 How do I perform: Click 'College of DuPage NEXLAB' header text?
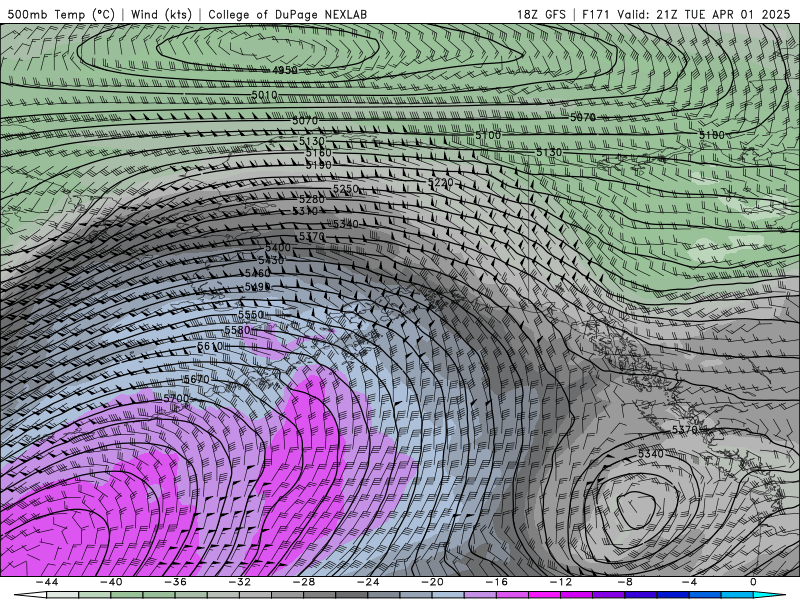click(x=287, y=14)
